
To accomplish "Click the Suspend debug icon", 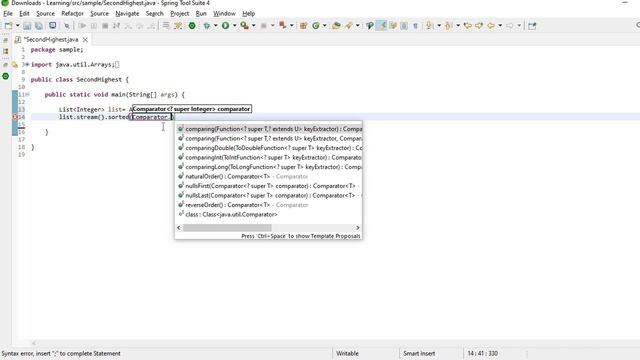I will coord(93,26).
